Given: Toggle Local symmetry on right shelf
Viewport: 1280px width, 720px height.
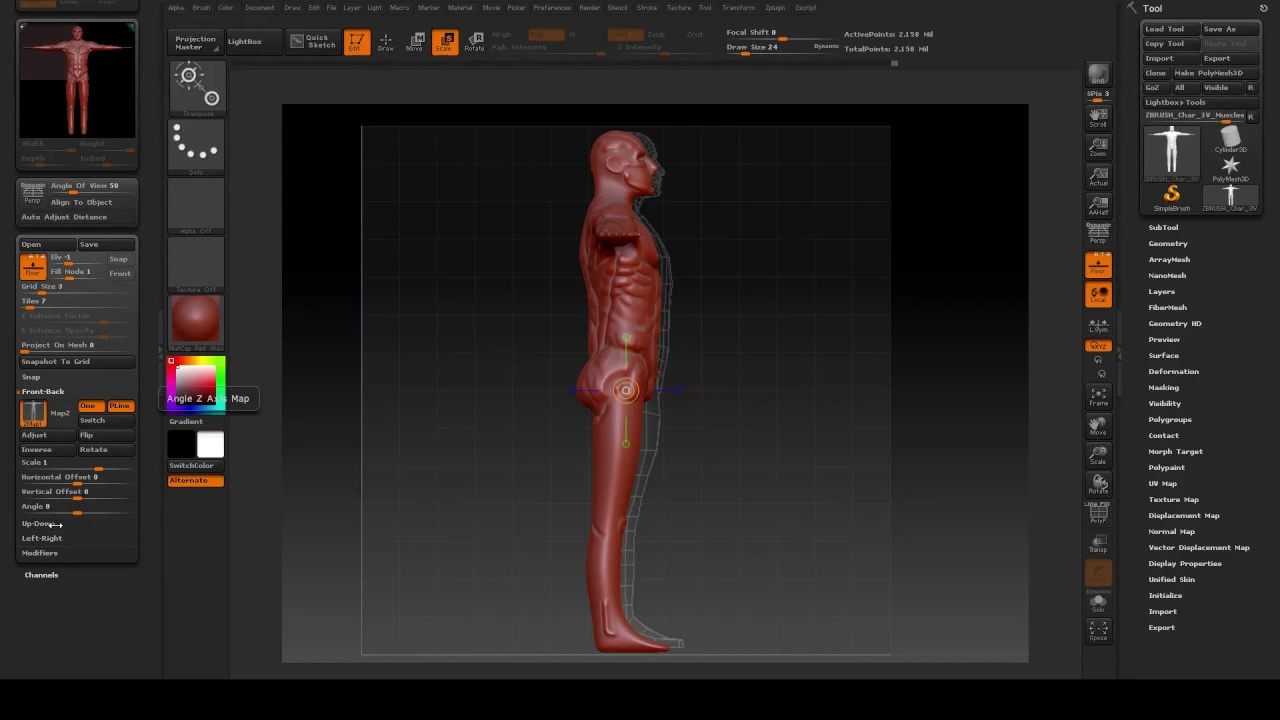Looking at the screenshot, I should pyautogui.click(x=1098, y=294).
